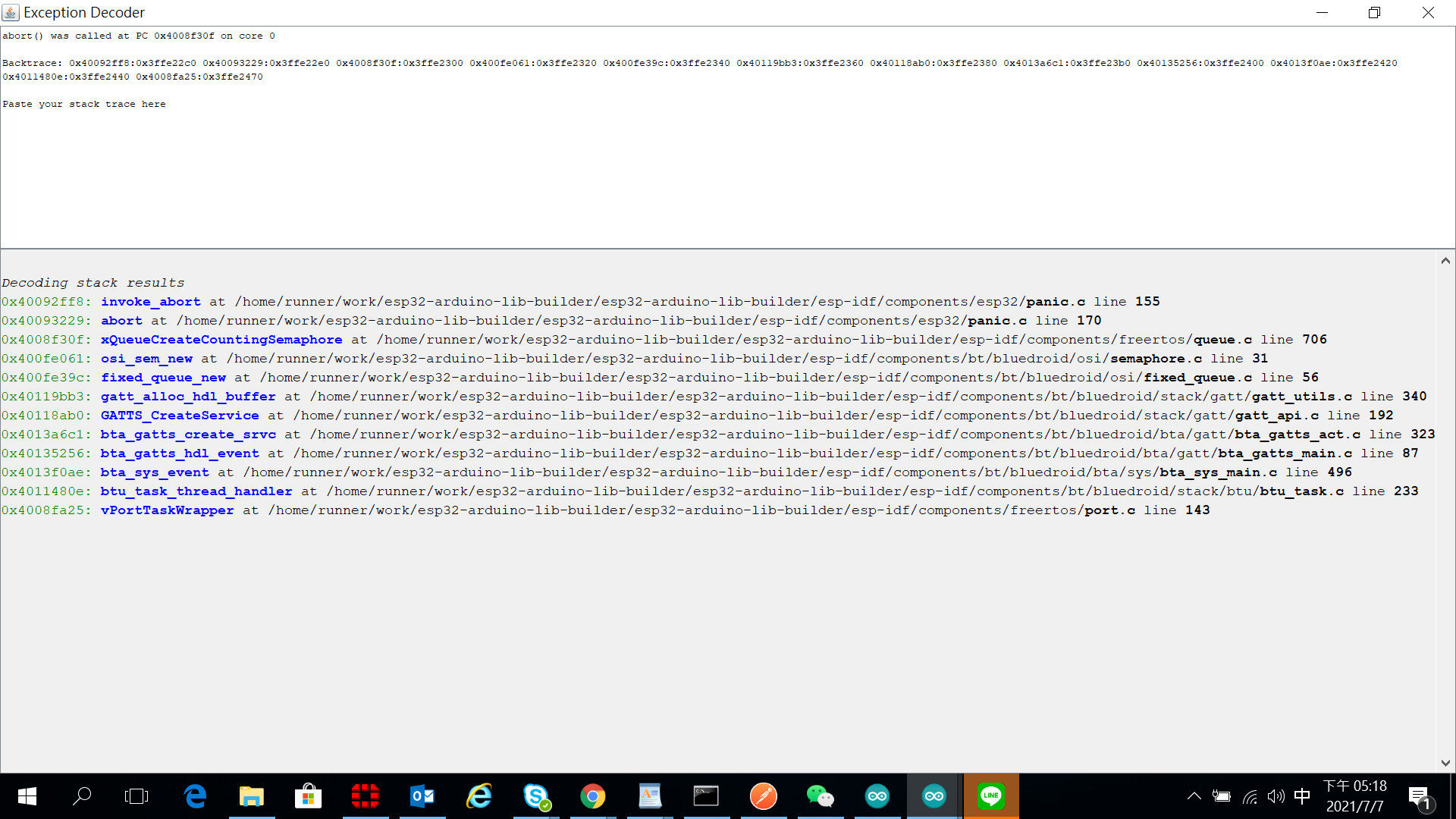Click the Postman taskbar icon
The height and width of the screenshot is (819, 1456).
pos(763,796)
